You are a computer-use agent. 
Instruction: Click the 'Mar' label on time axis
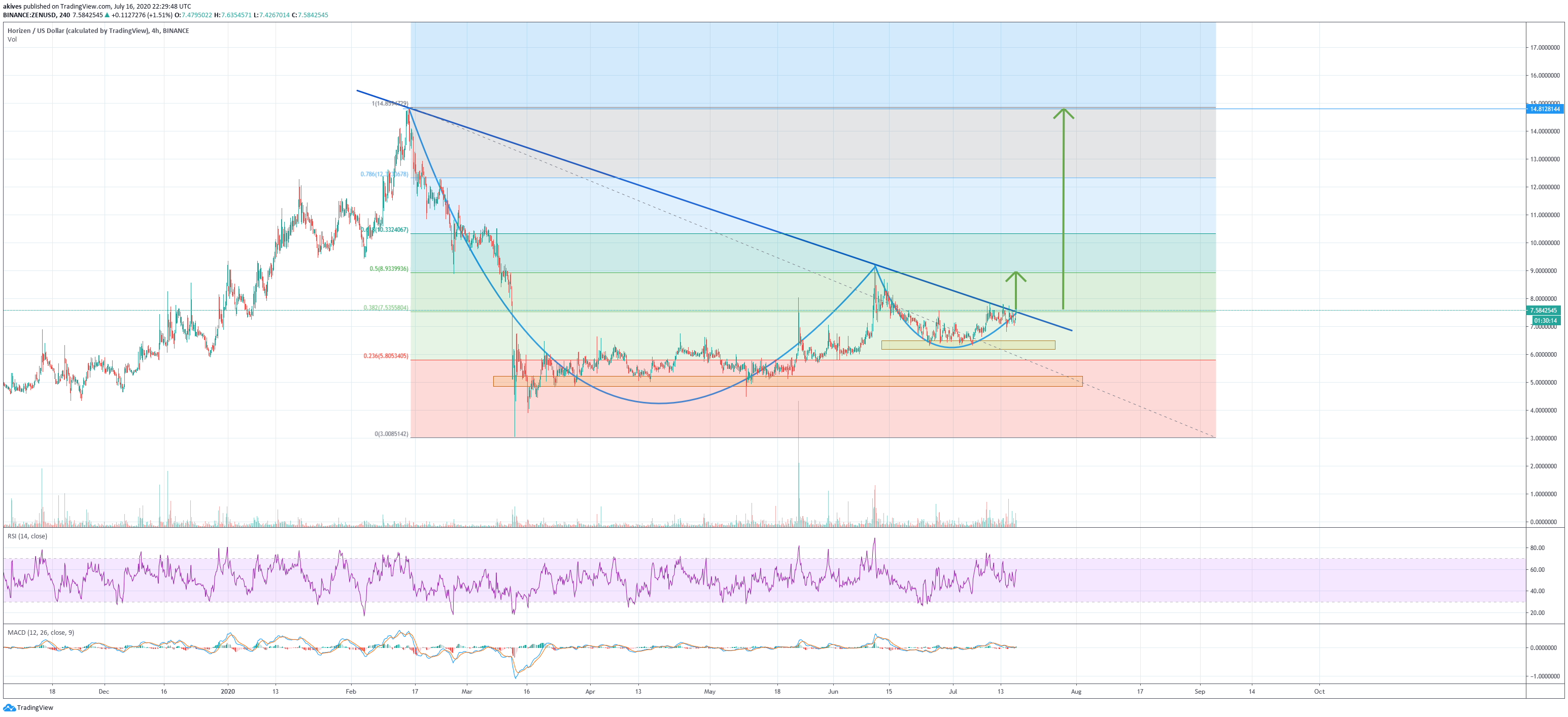[x=467, y=692]
